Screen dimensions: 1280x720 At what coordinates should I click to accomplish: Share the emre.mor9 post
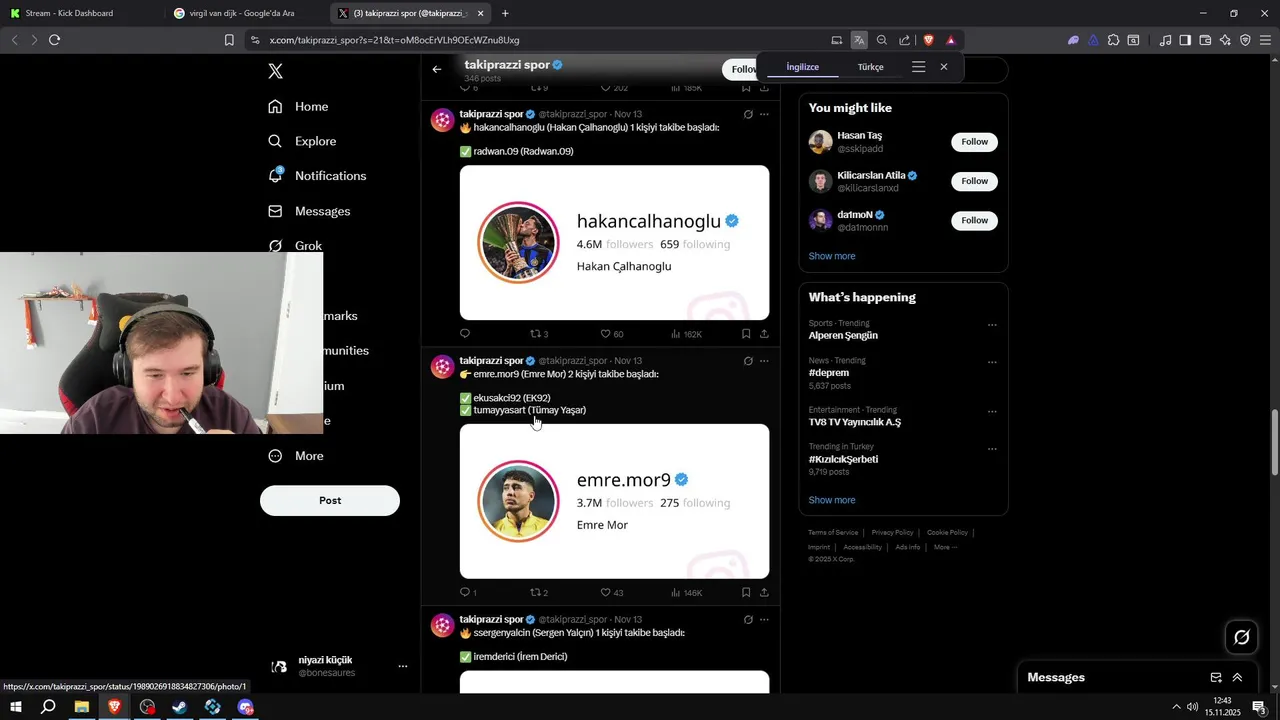click(x=764, y=593)
